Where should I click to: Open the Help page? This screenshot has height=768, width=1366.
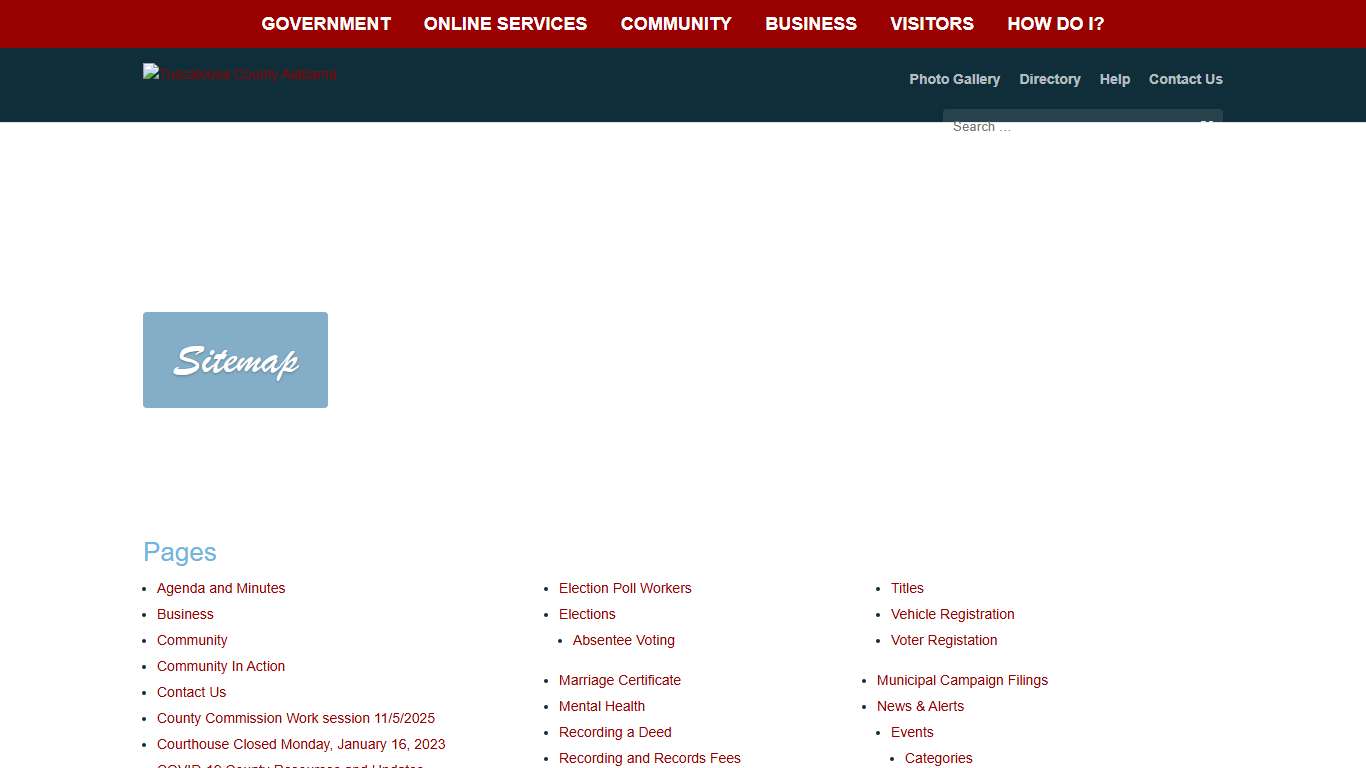pos(1114,79)
